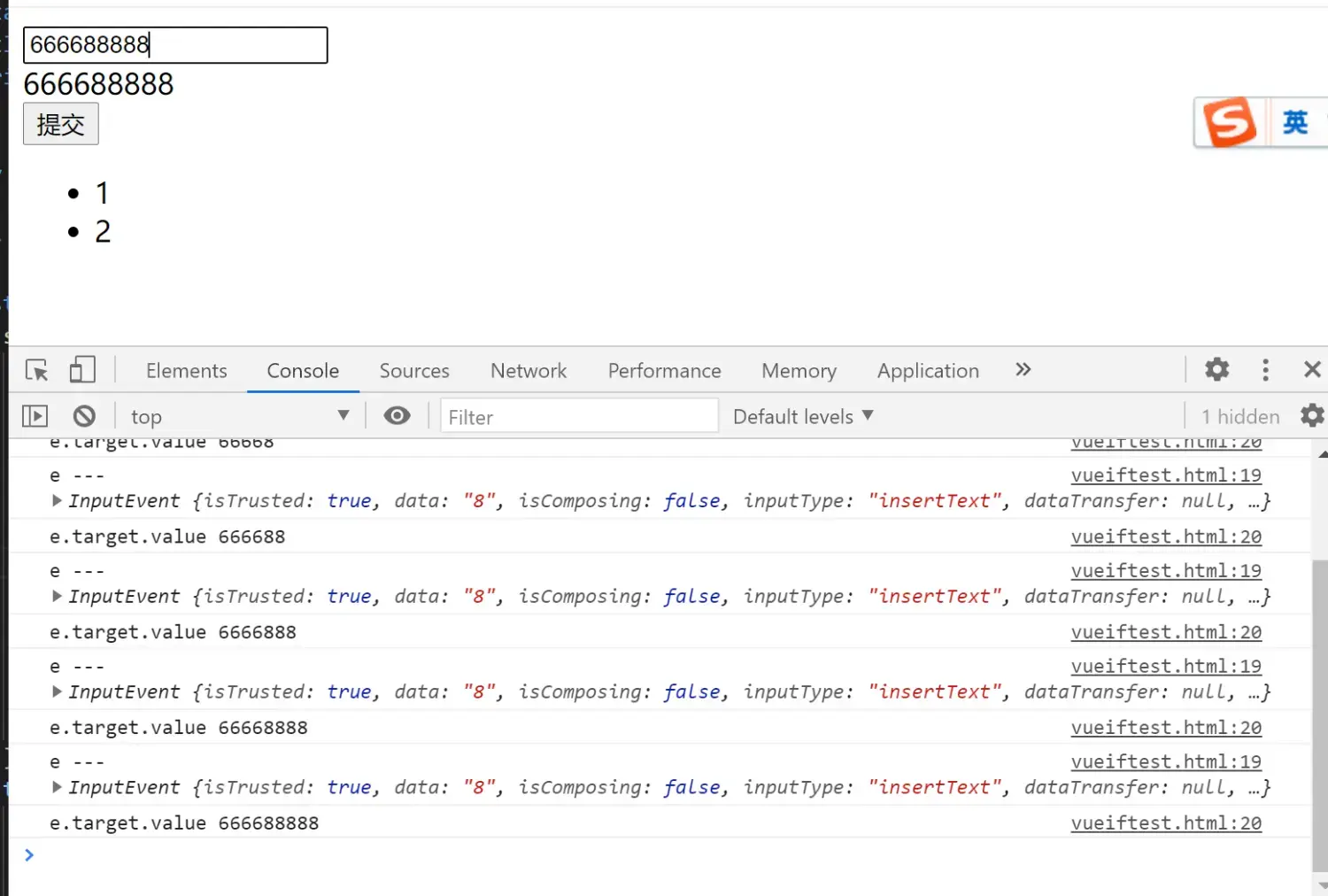The width and height of the screenshot is (1328, 896).
Task: Clear the console with the ban icon
Action: tap(84, 416)
